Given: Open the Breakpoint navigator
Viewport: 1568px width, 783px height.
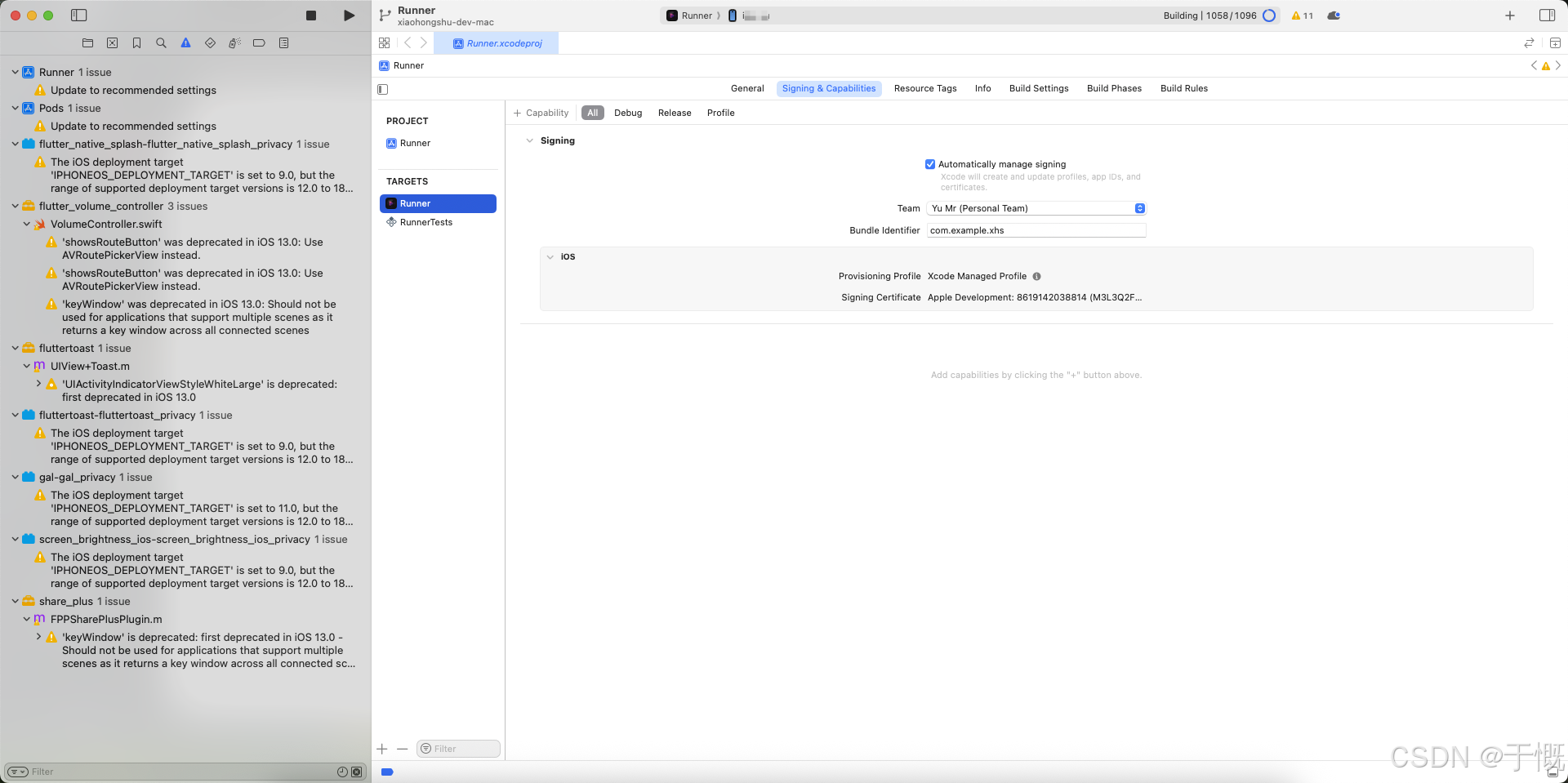Looking at the screenshot, I should point(259,43).
